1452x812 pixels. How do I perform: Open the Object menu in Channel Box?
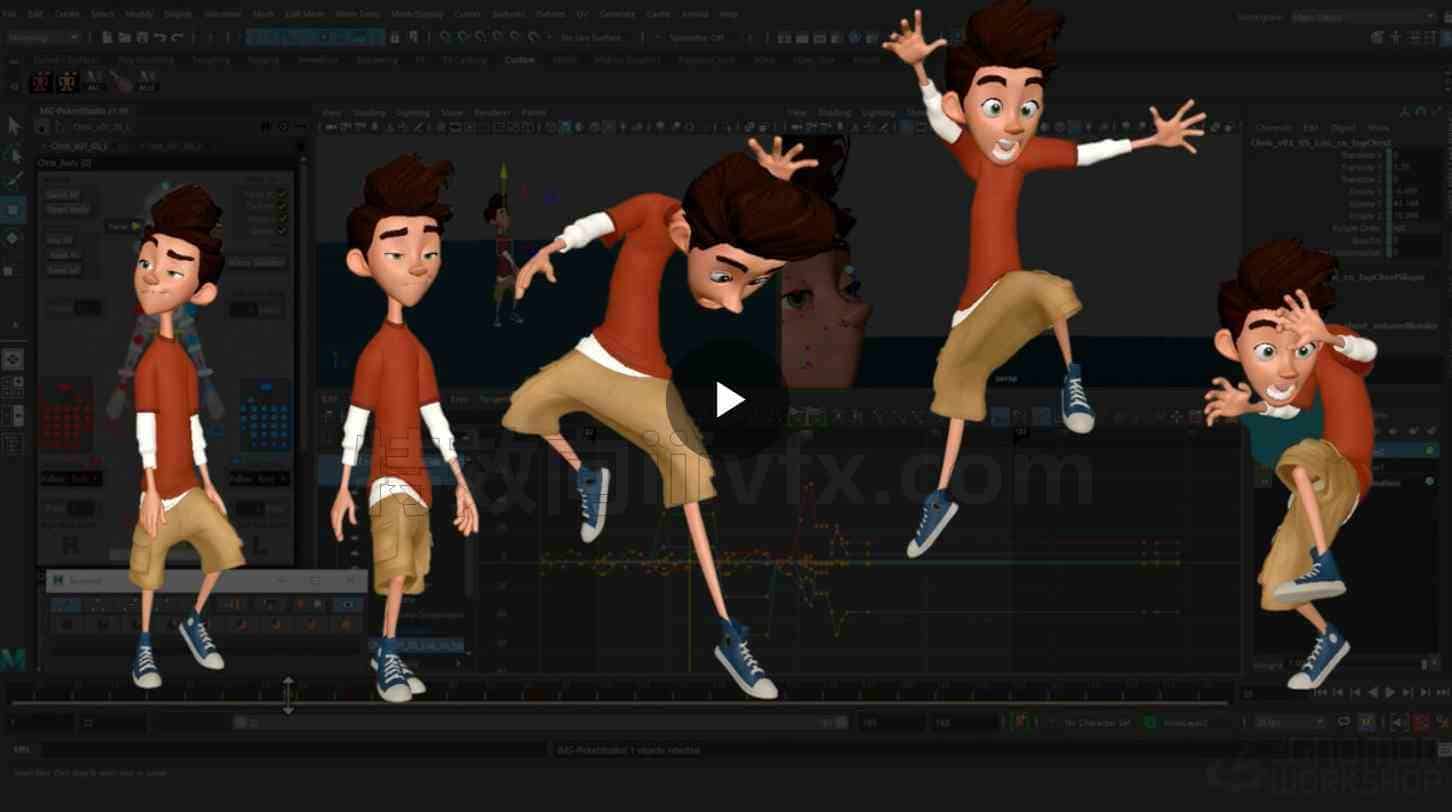(1343, 128)
